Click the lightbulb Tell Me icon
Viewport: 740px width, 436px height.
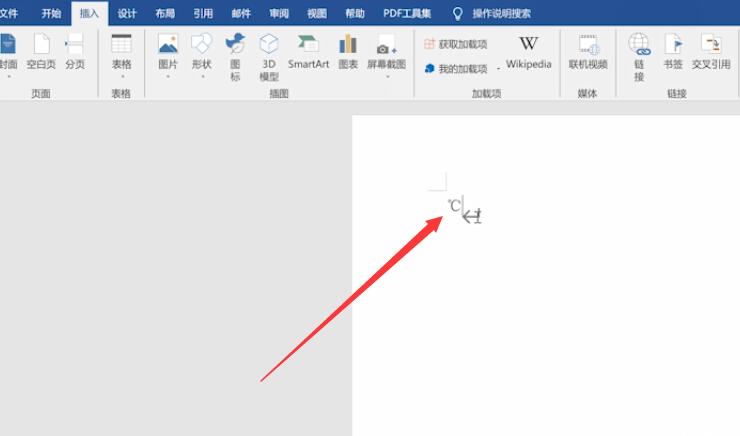(457, 14)
